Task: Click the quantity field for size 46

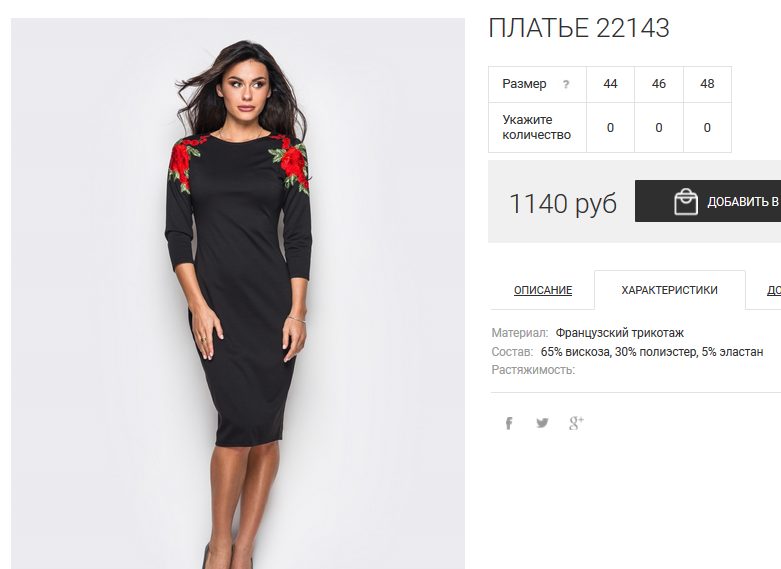Action: pos(658,128)
